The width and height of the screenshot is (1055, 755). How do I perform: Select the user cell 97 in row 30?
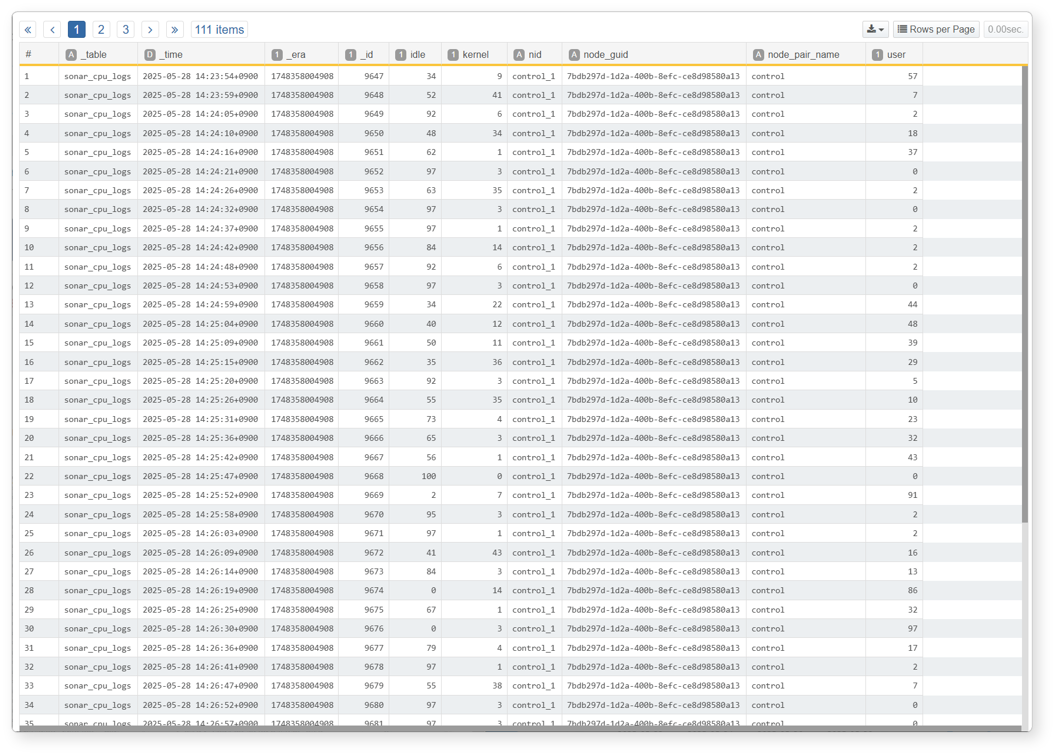pos(894,628)
